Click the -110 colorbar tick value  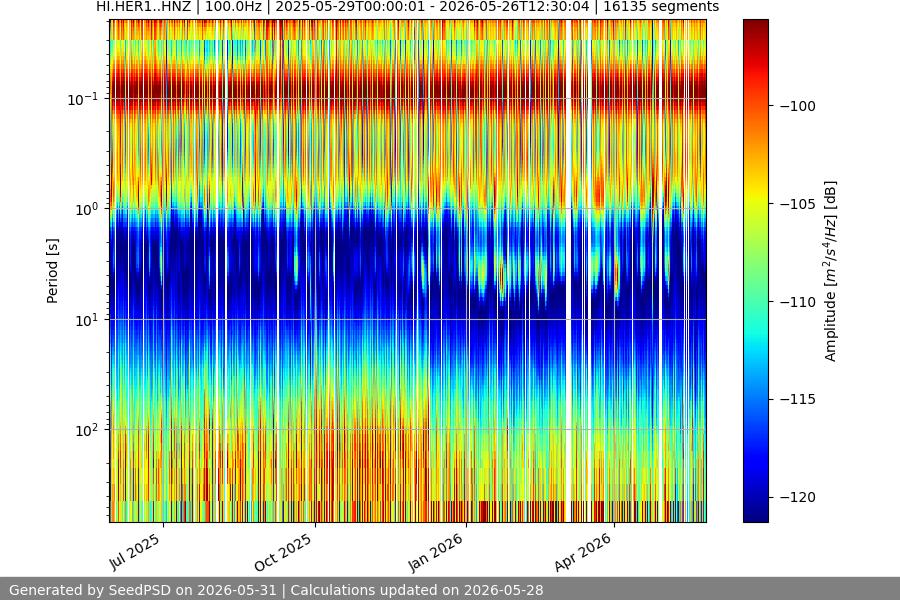tap(798, 302)
